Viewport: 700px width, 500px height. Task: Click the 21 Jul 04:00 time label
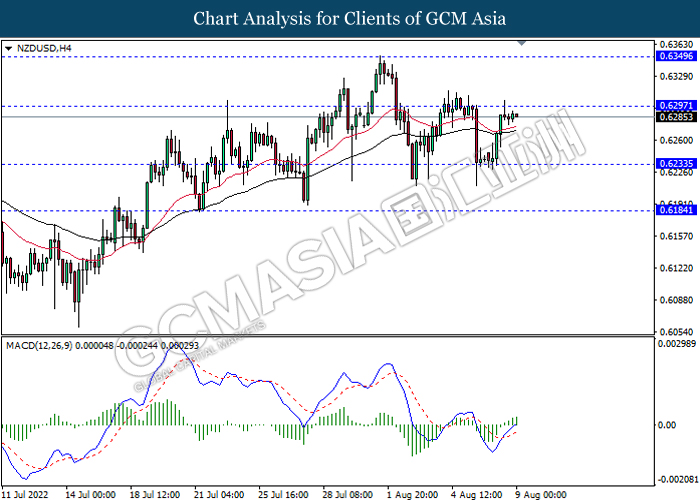pos(219,495)
